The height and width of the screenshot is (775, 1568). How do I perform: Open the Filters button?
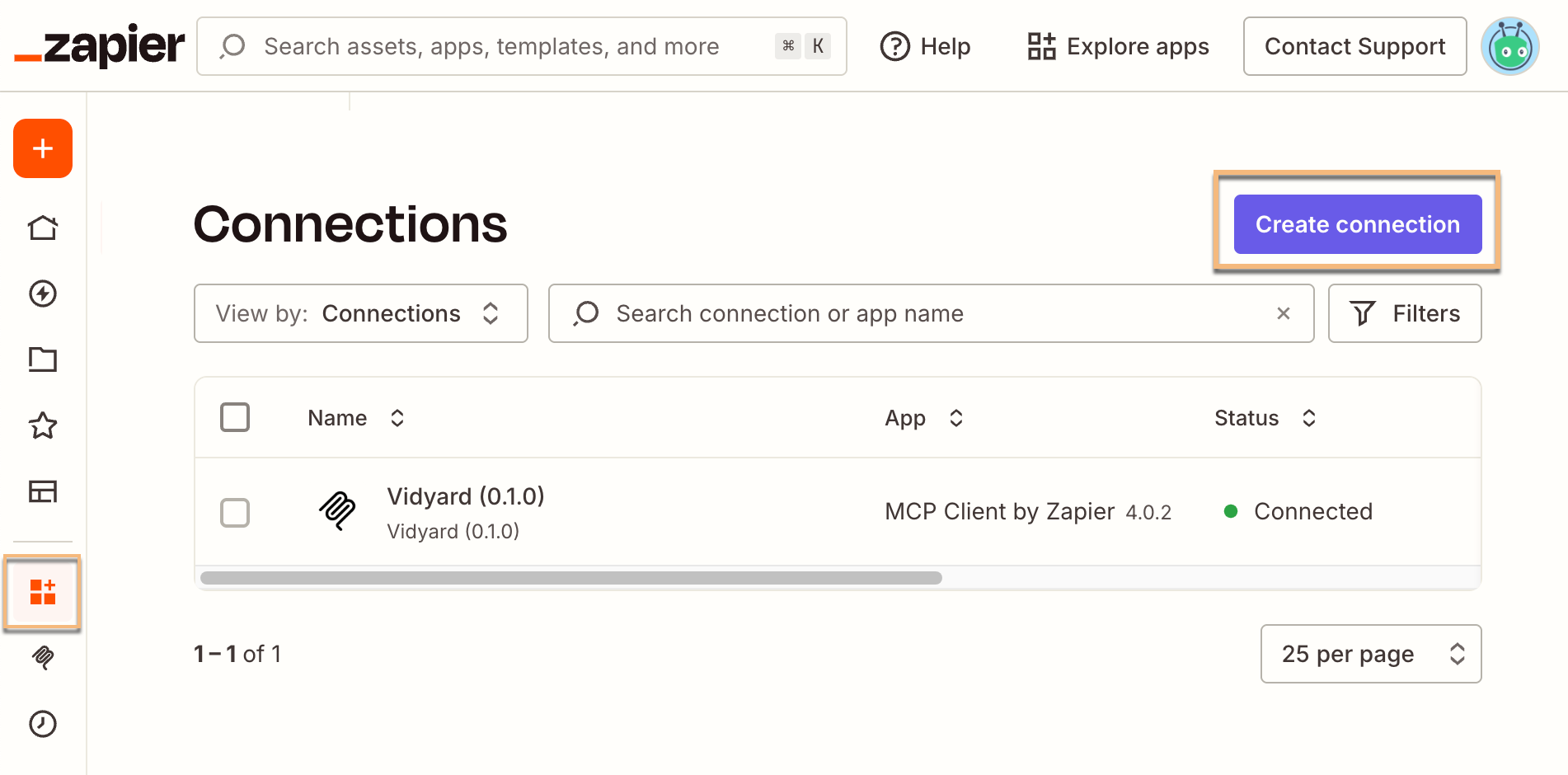pyautogui.click(x=1405, y=313)
